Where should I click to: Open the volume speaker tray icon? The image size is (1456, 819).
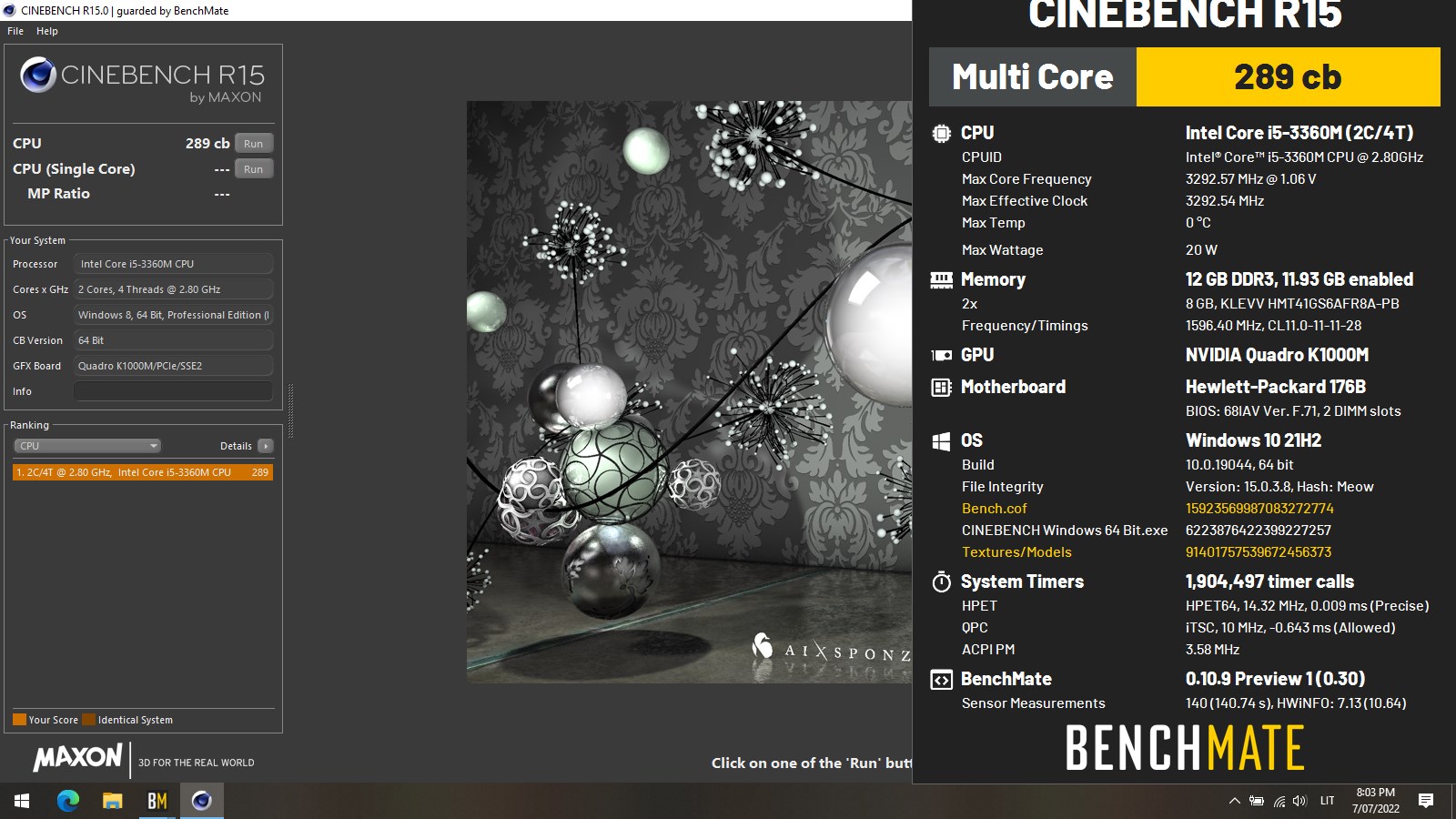point(1299,801)
